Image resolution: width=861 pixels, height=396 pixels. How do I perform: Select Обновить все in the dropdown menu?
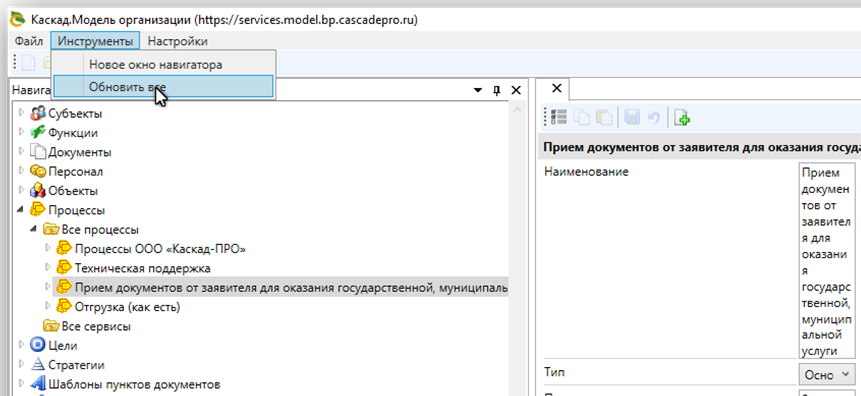coord(163,86)
